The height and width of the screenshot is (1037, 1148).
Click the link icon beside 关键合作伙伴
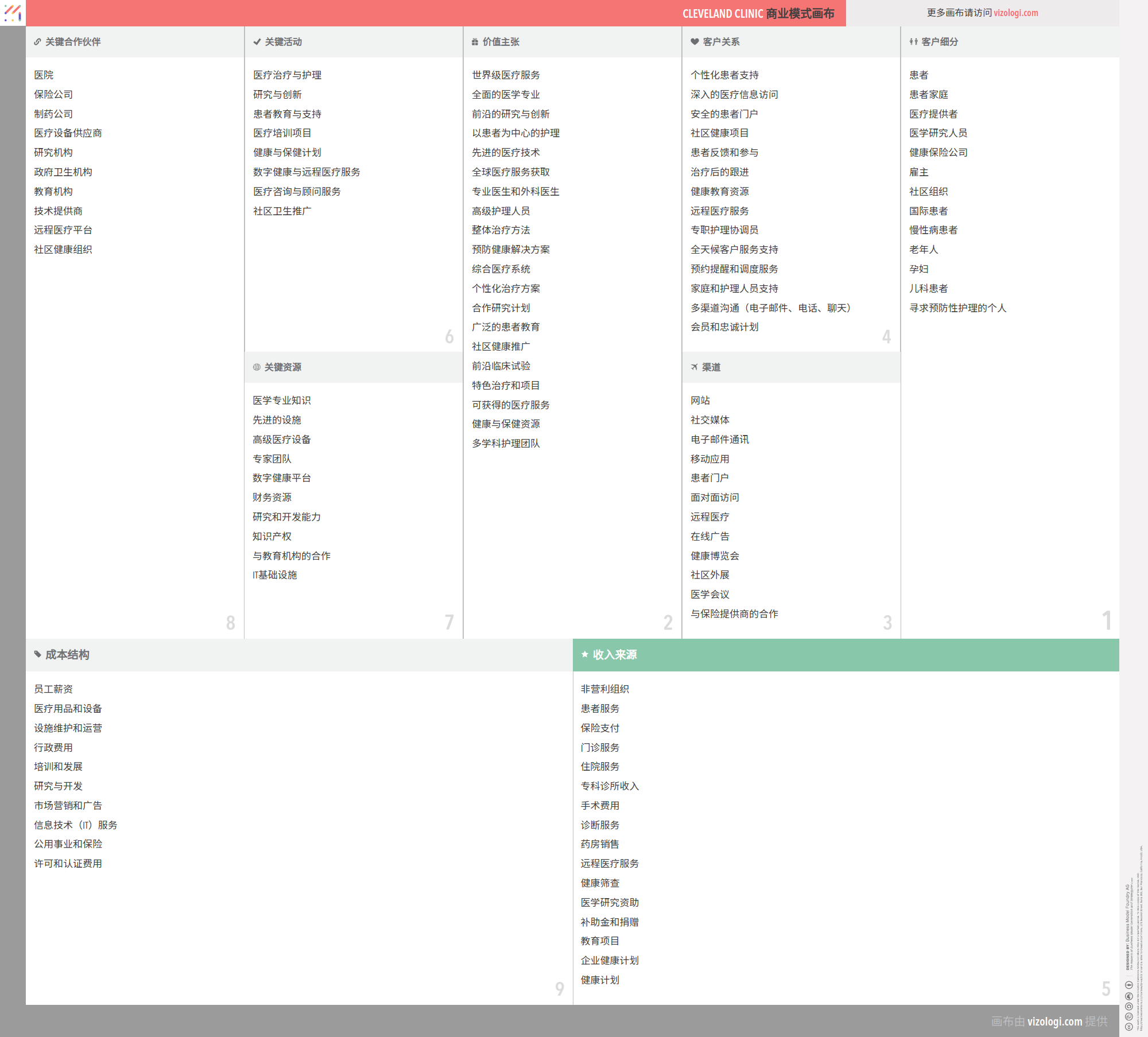coord(37,42)
